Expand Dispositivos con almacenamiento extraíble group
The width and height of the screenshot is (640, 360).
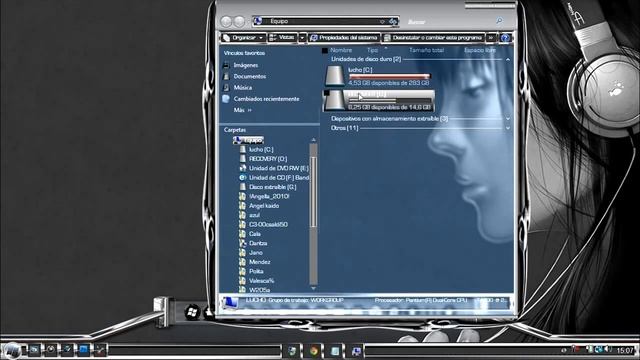508,119
